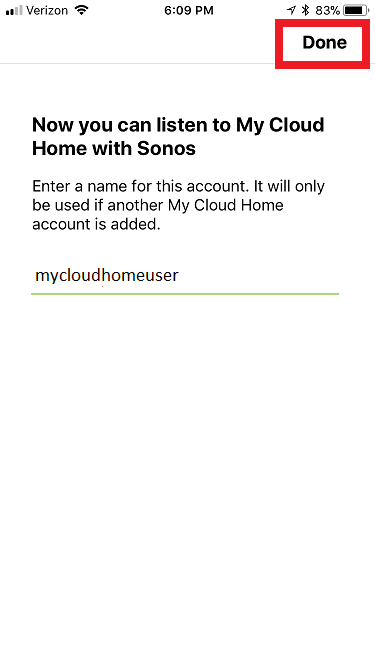Tap the Bluetooth status icon
This screenshot has height=667, width=375.
tap(305, 11)
